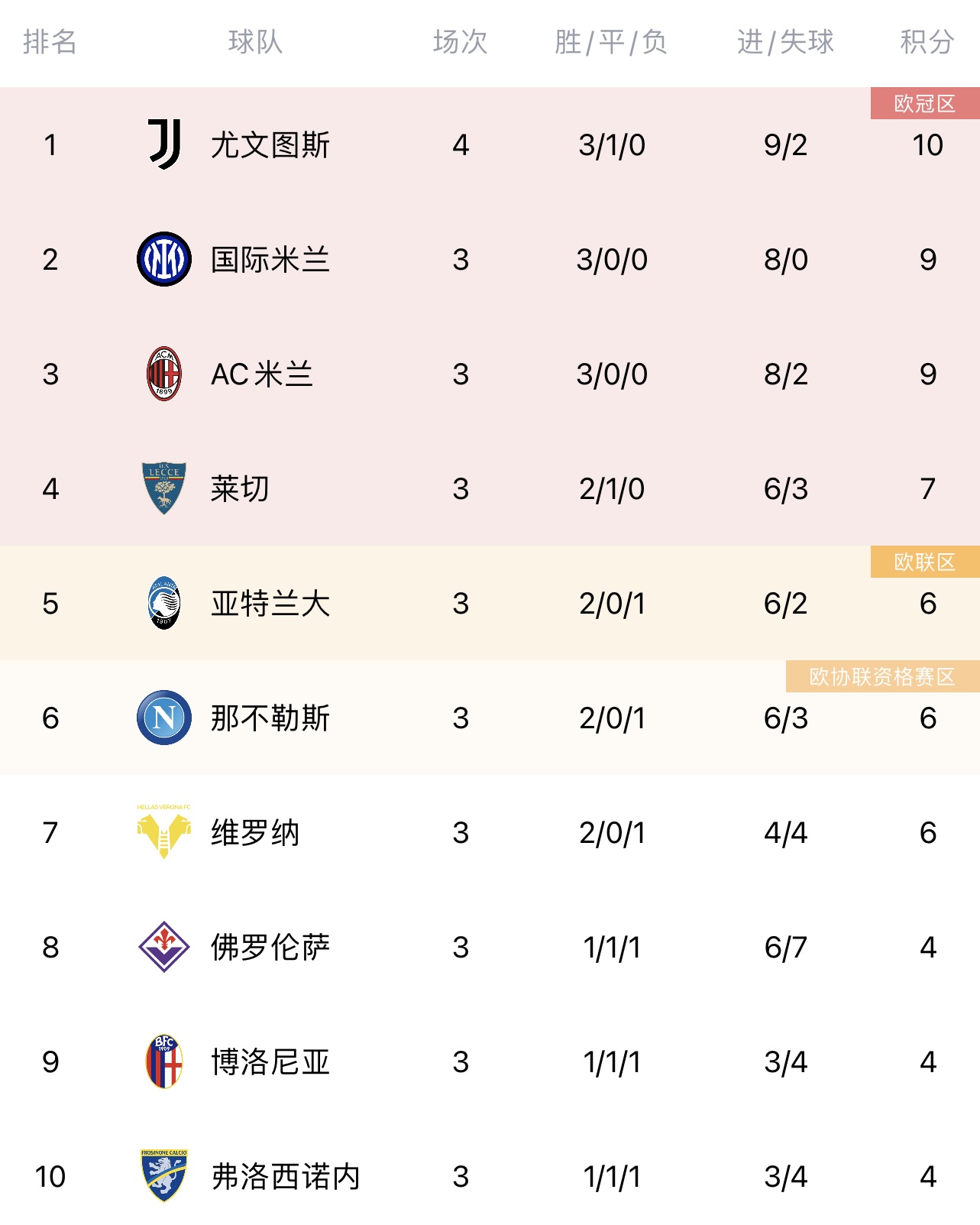This screenshot has height=1225, width=980.
Task: Select the 欧协联资格赛区 zone label
Action: (882, 676)
